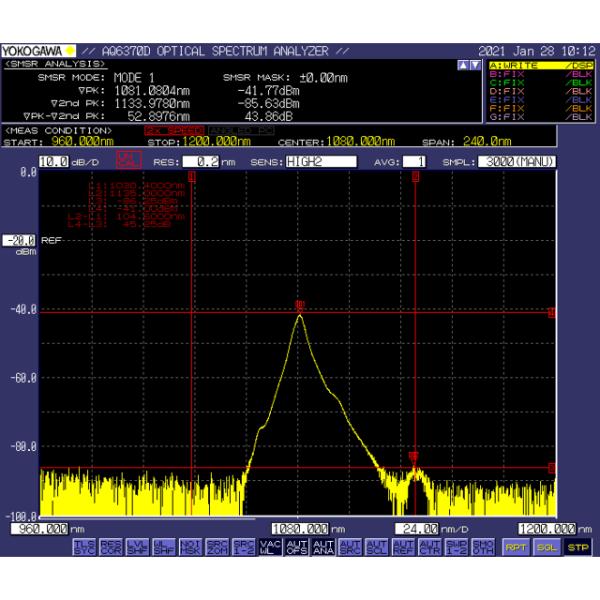Click the TLS SYNC icon
The width and height of the screenshot is (600, 600).
point(82,547)
